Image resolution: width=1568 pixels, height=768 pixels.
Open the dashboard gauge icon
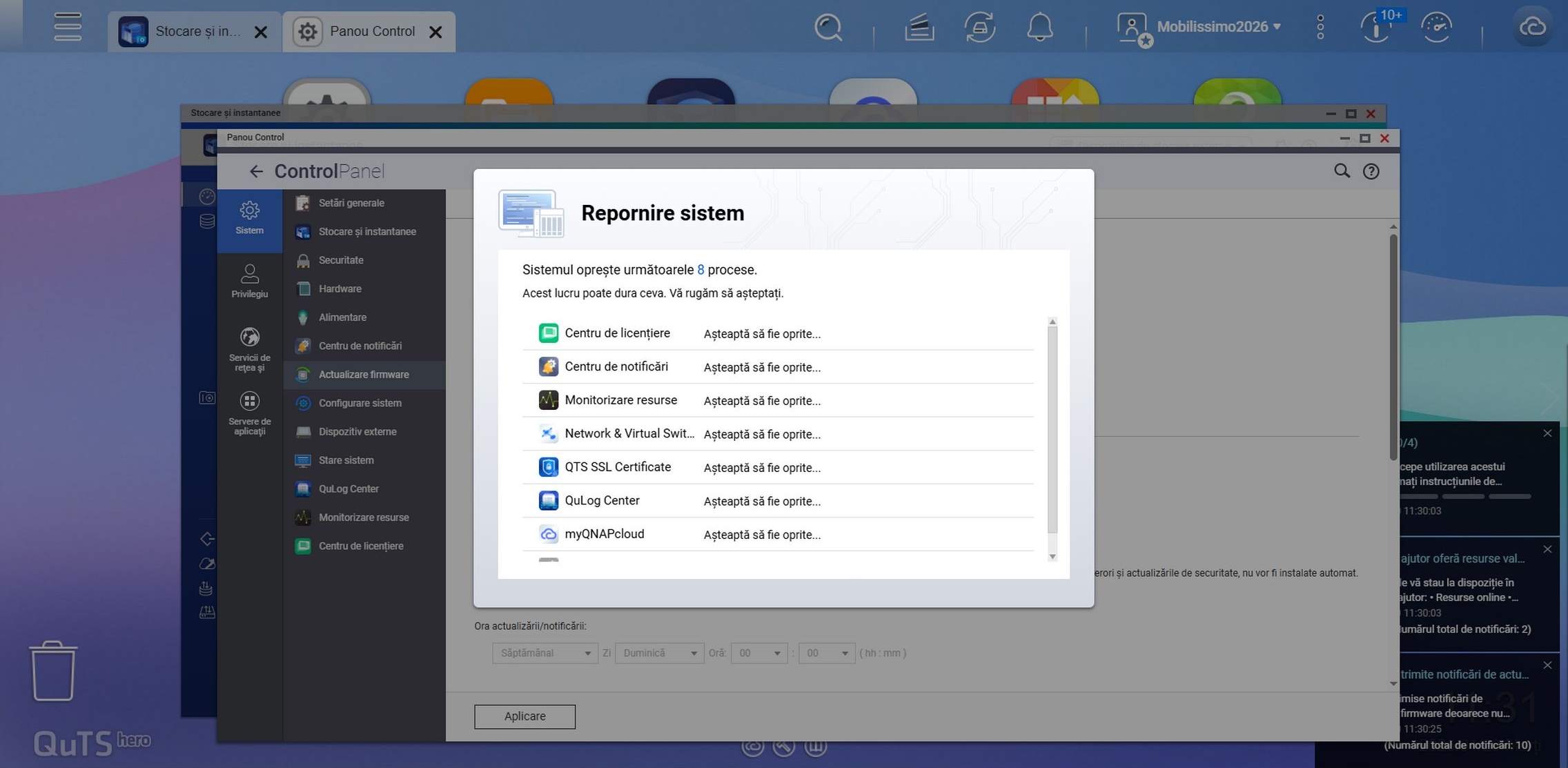click(x=1437, y=28)
